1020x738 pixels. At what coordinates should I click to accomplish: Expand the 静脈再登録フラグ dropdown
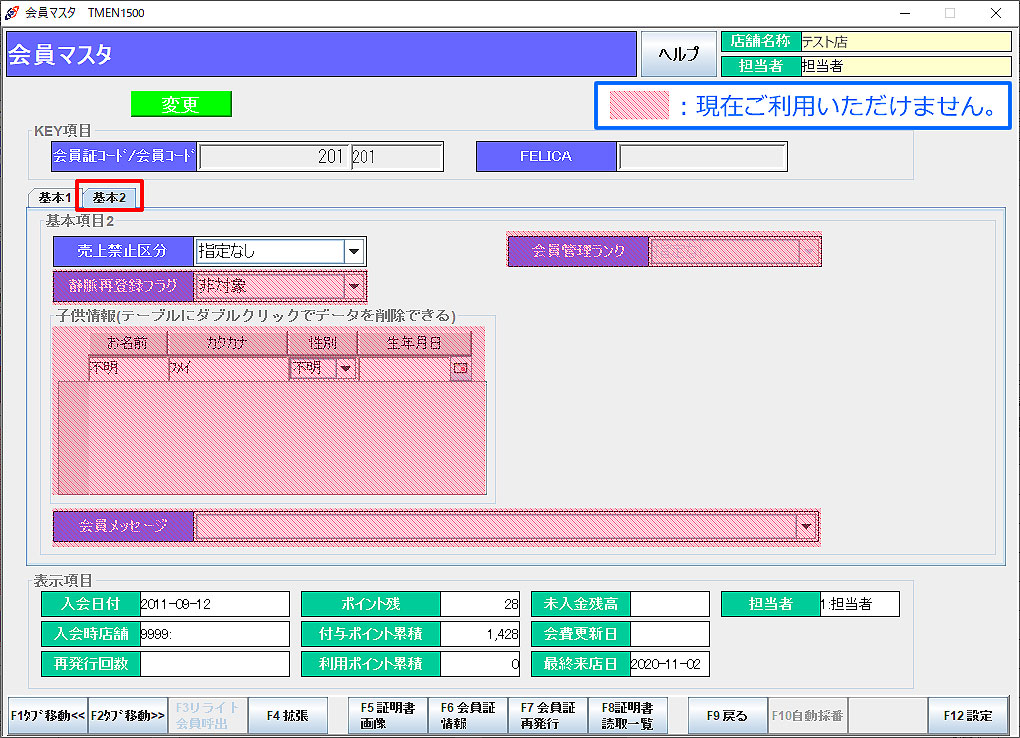(354, 286)
